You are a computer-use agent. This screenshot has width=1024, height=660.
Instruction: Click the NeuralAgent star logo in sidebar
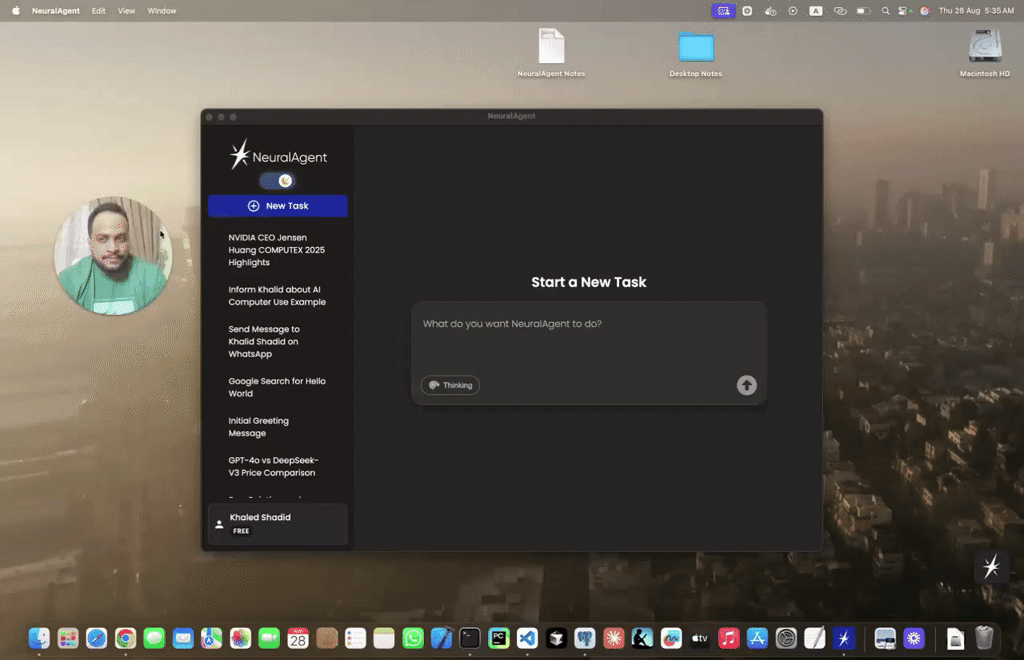pos(240,155)
